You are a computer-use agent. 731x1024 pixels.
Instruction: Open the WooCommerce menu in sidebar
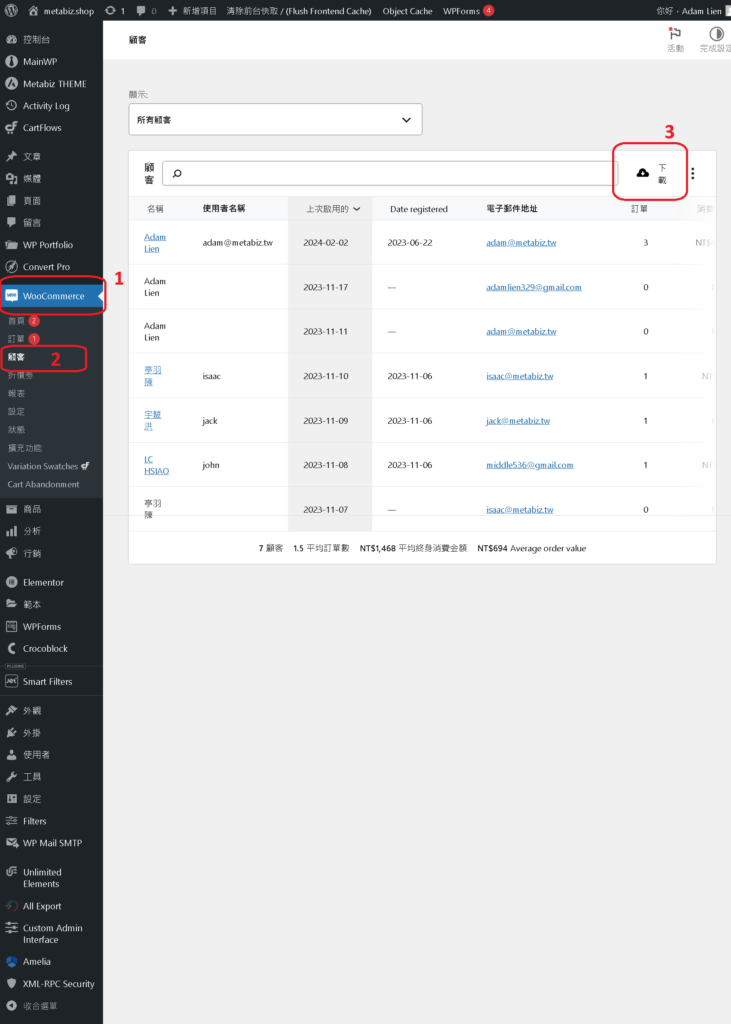(52, 296)
